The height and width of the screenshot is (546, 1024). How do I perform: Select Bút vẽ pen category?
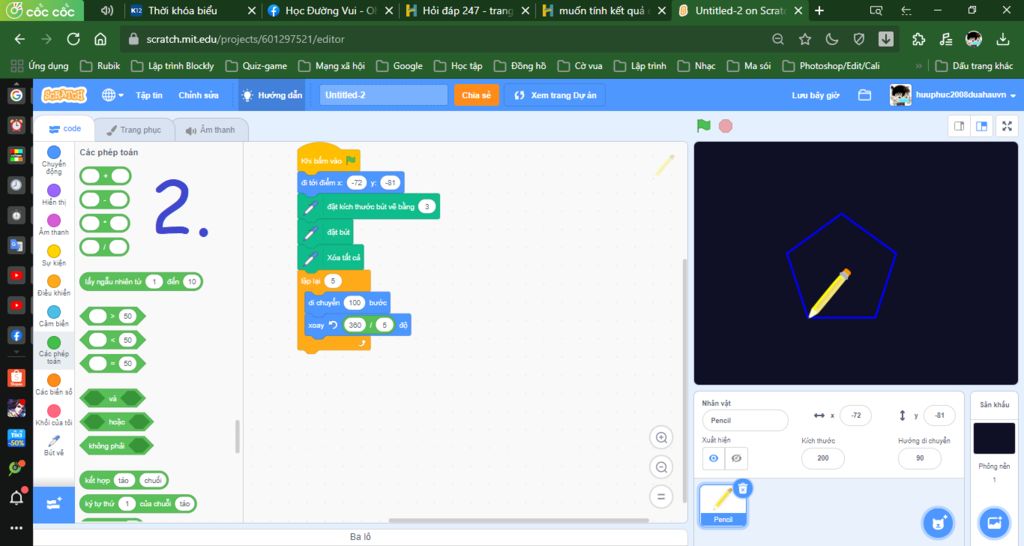click(x=54, y=445)
